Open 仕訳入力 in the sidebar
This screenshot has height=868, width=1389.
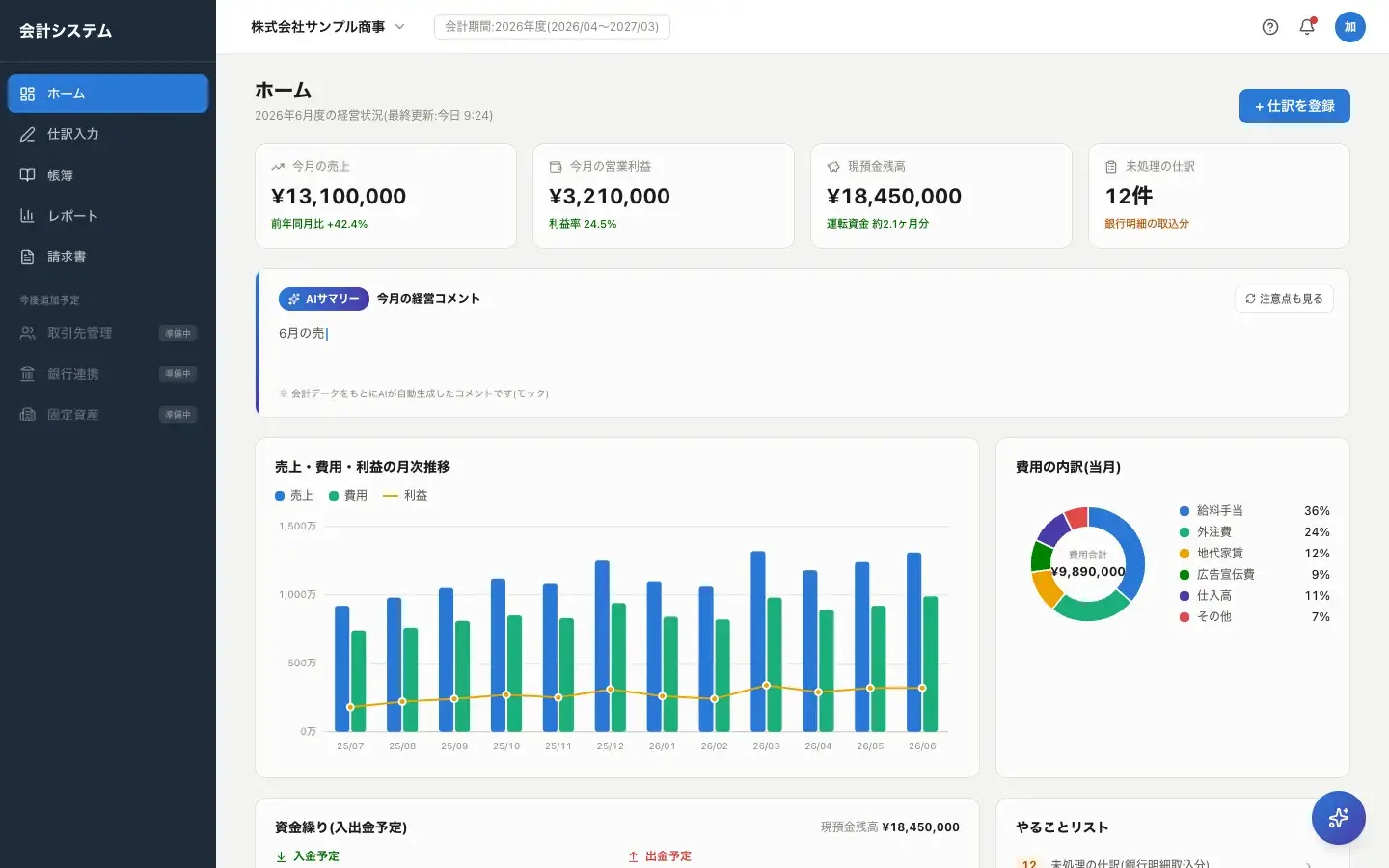pyautogui.click(x=108, y=134)
